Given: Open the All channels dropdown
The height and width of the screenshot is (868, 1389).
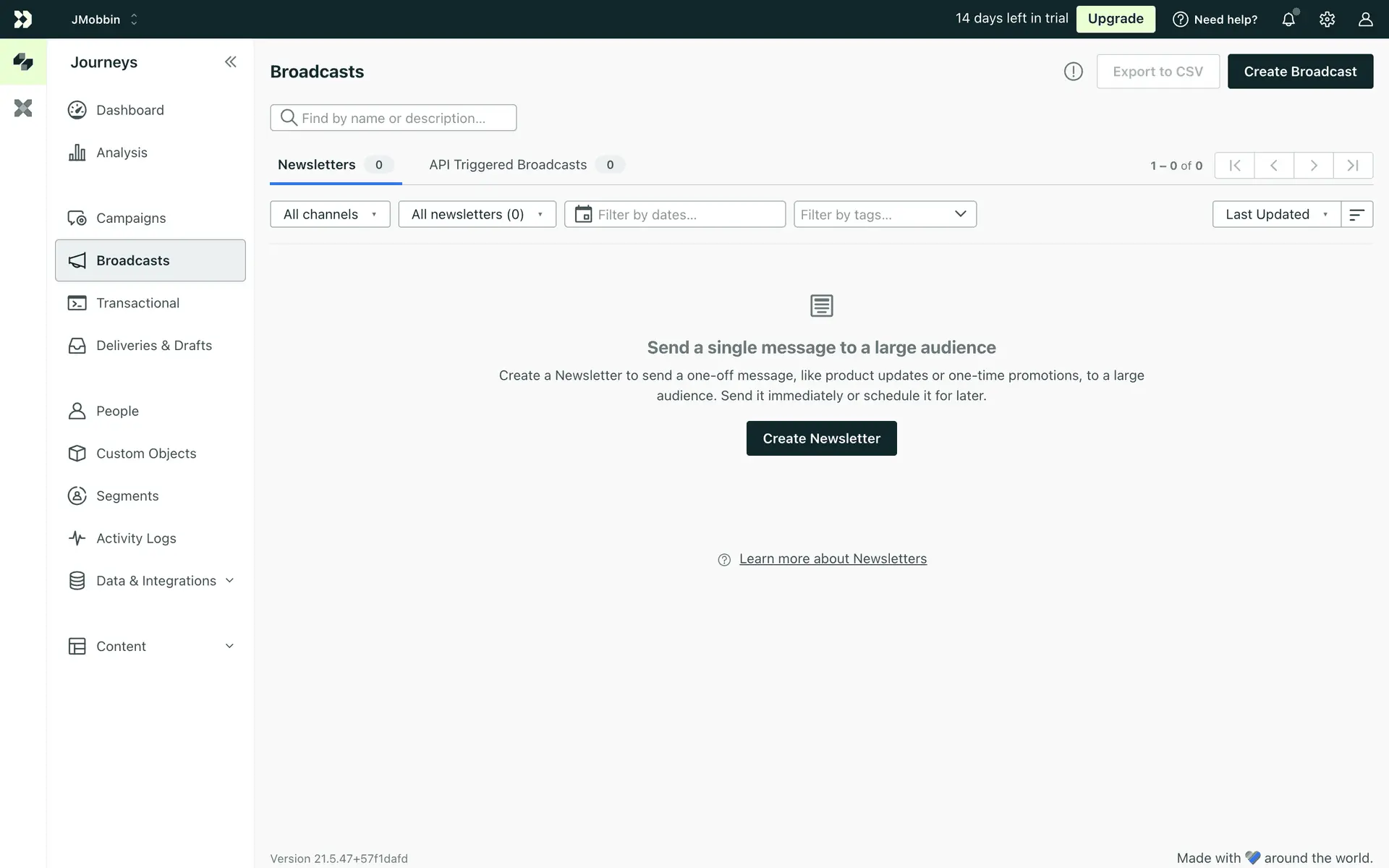Looking at the screenshot, I should (x=330, y=214).
